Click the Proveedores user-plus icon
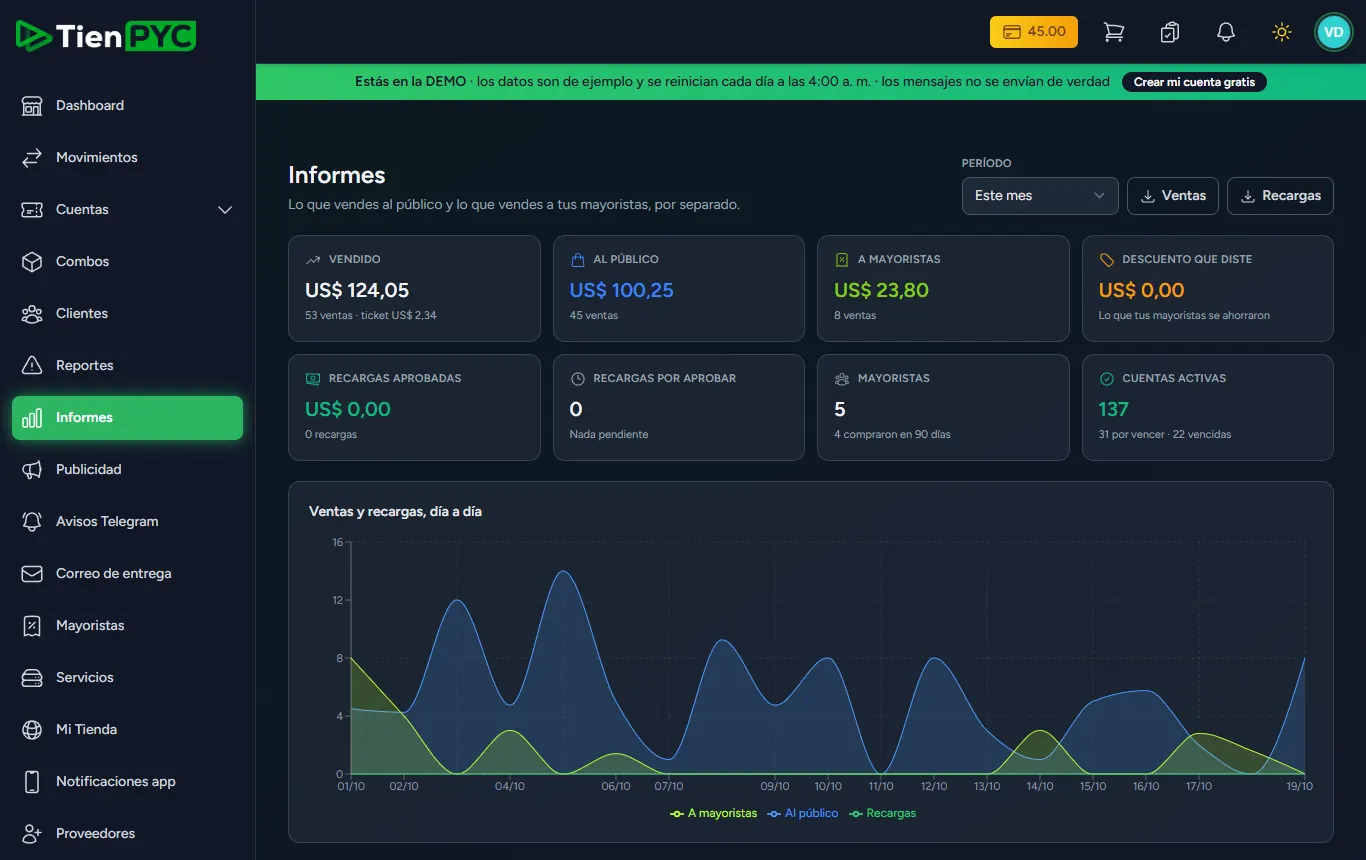This screenshot has width=1366, height=860. point(32,834)
